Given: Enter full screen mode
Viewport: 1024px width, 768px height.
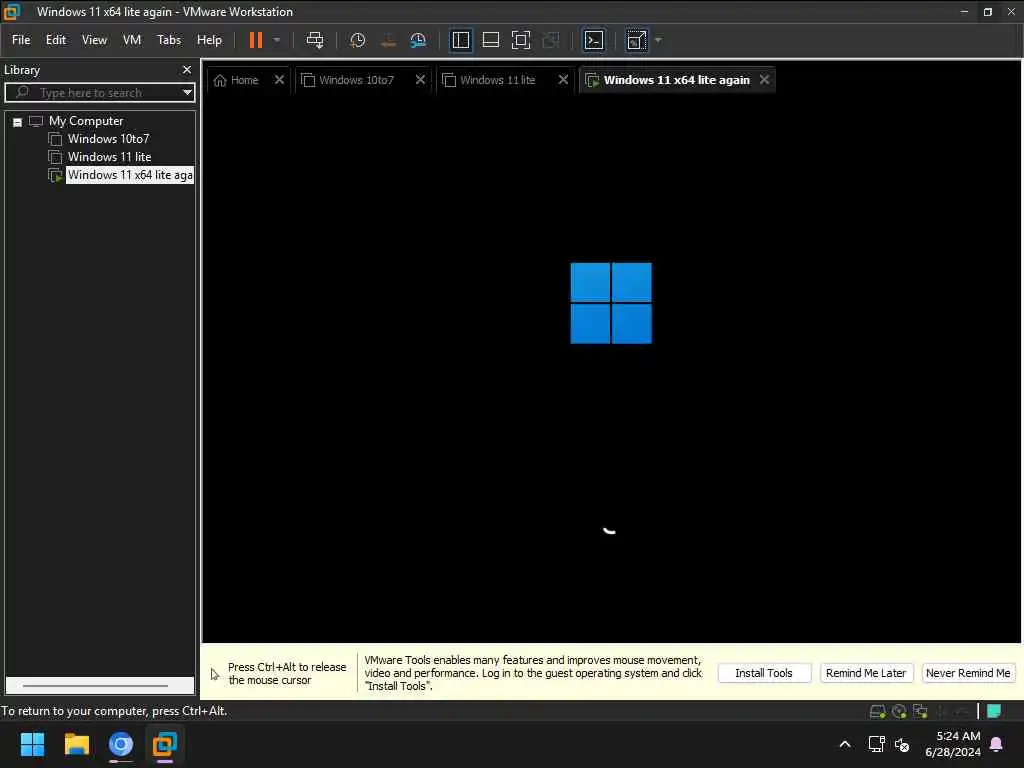Looking at the screenshot, I should coord(520,40).
